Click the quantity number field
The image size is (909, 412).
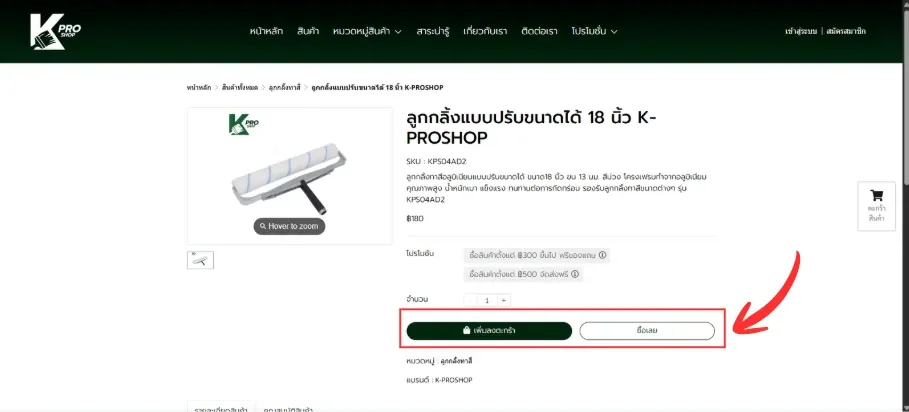487,300
